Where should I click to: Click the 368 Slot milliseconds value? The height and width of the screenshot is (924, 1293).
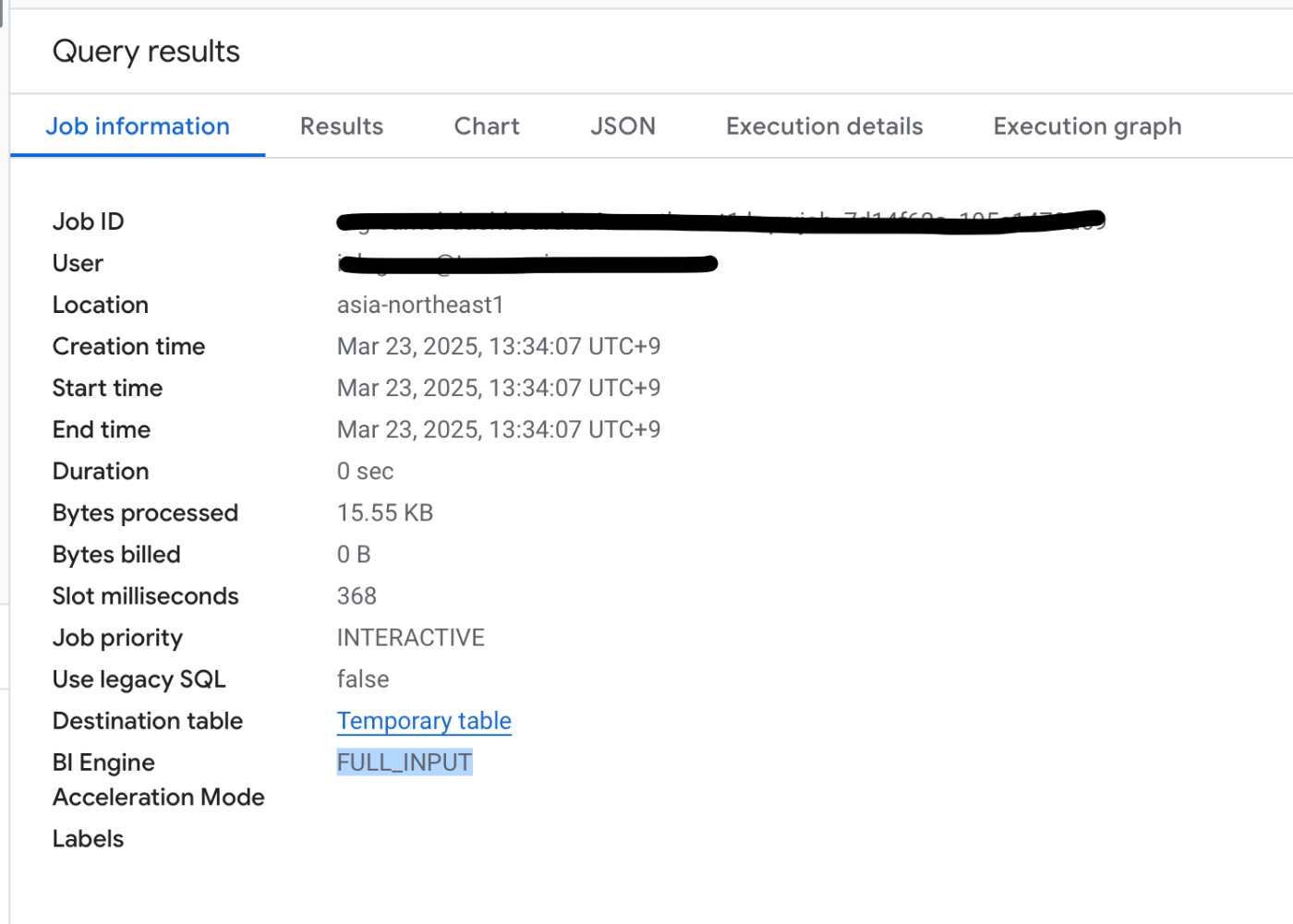coord(356,595)
